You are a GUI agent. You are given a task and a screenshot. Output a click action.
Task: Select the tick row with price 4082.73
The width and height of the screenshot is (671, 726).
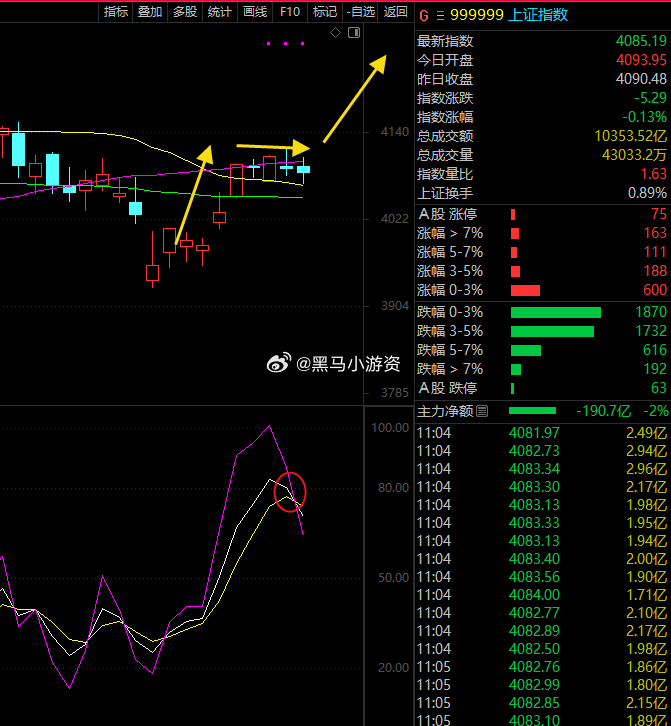pos(542,451)
